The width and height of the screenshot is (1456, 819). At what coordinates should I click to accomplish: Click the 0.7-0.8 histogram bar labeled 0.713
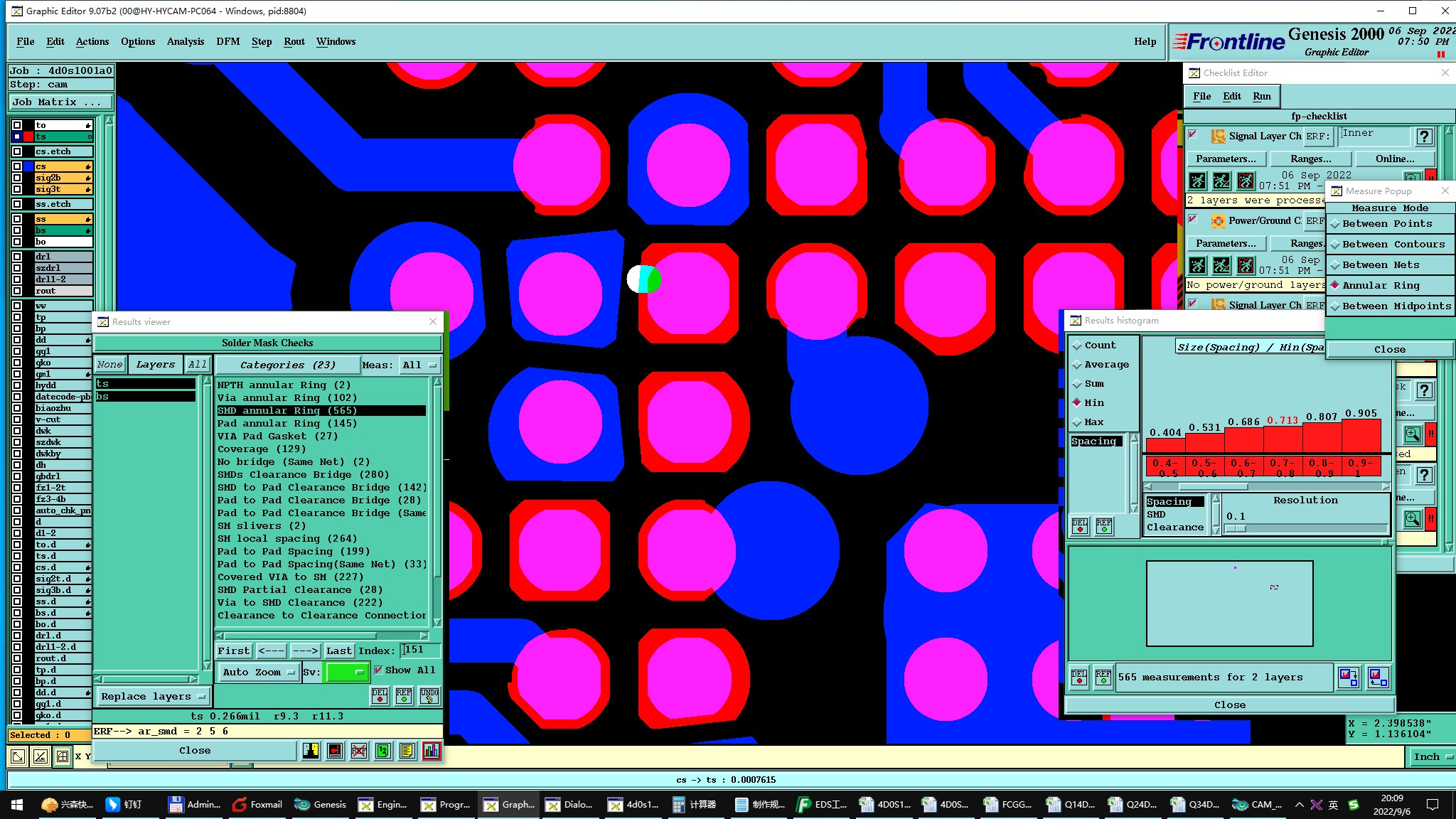point(1283,439)
